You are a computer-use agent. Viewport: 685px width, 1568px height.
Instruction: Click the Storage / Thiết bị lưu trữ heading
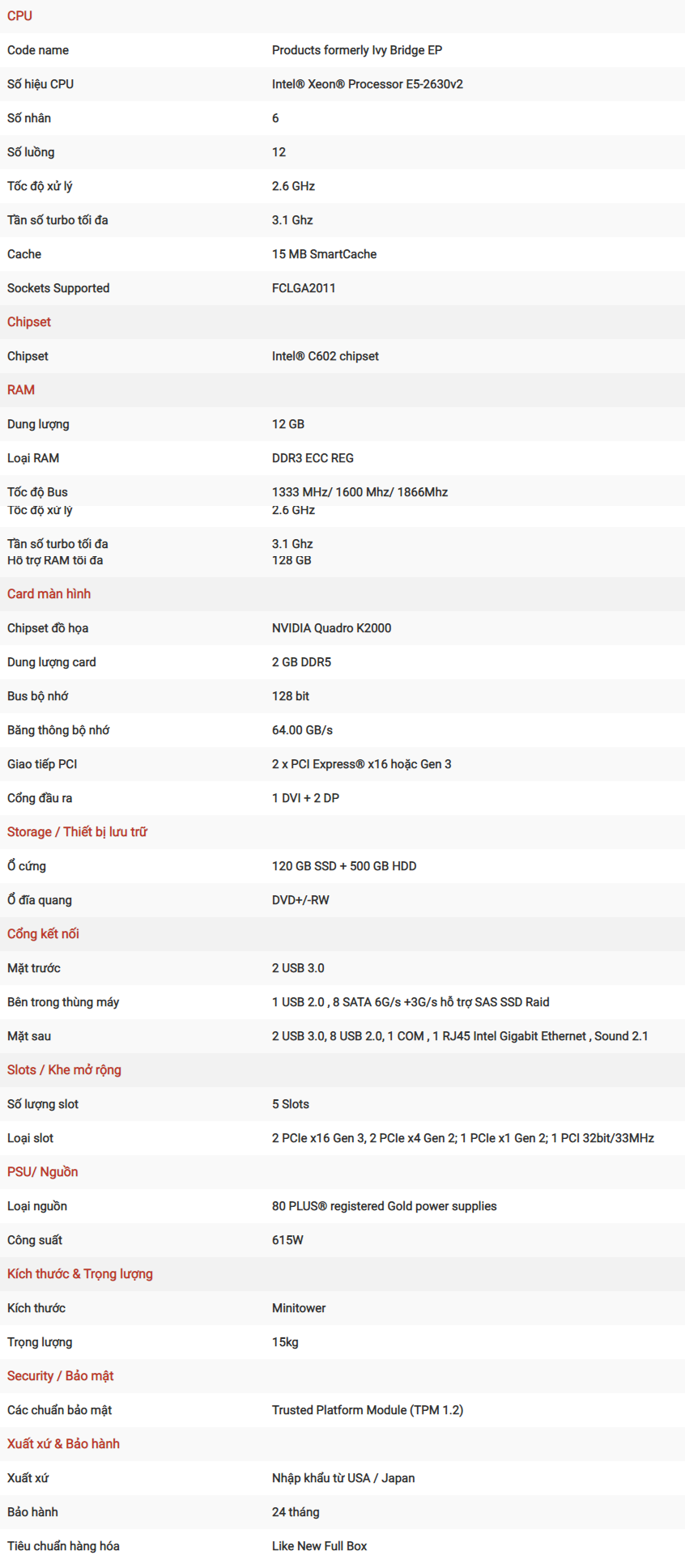[77, 832]
